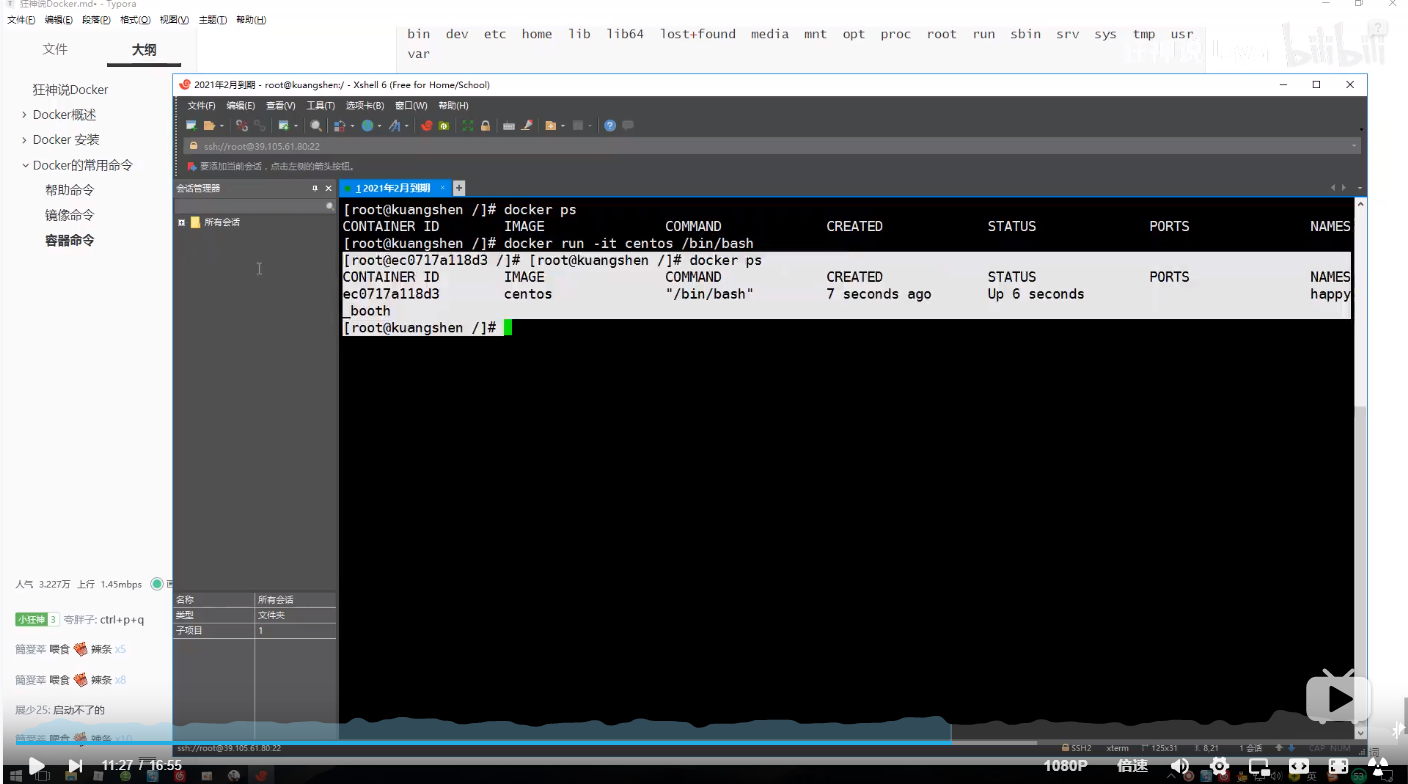The width and height of the screenshot is (1408, 784).
Task: Add a new Xshell tab with plus
Action: (x=459, y=188)
